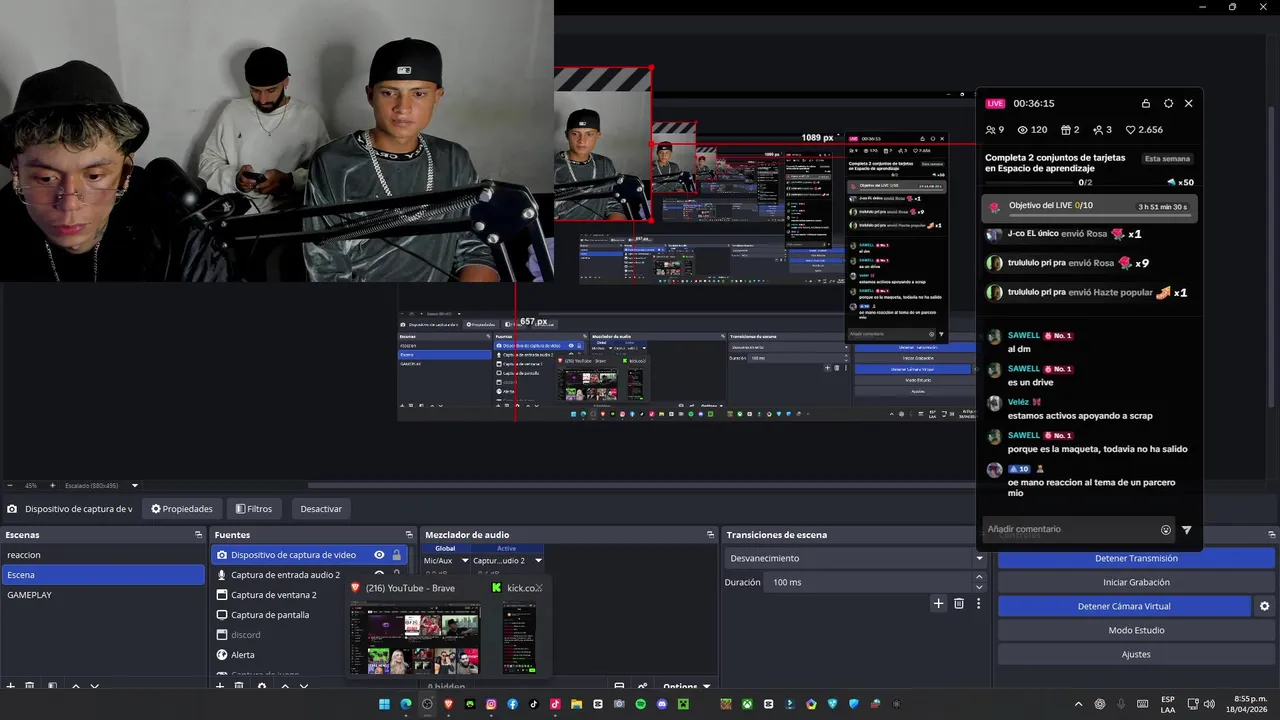Viewport: 1280px width, 720px height.
Task: Open transition properties three-dot menu
Action: click(978, 603)
